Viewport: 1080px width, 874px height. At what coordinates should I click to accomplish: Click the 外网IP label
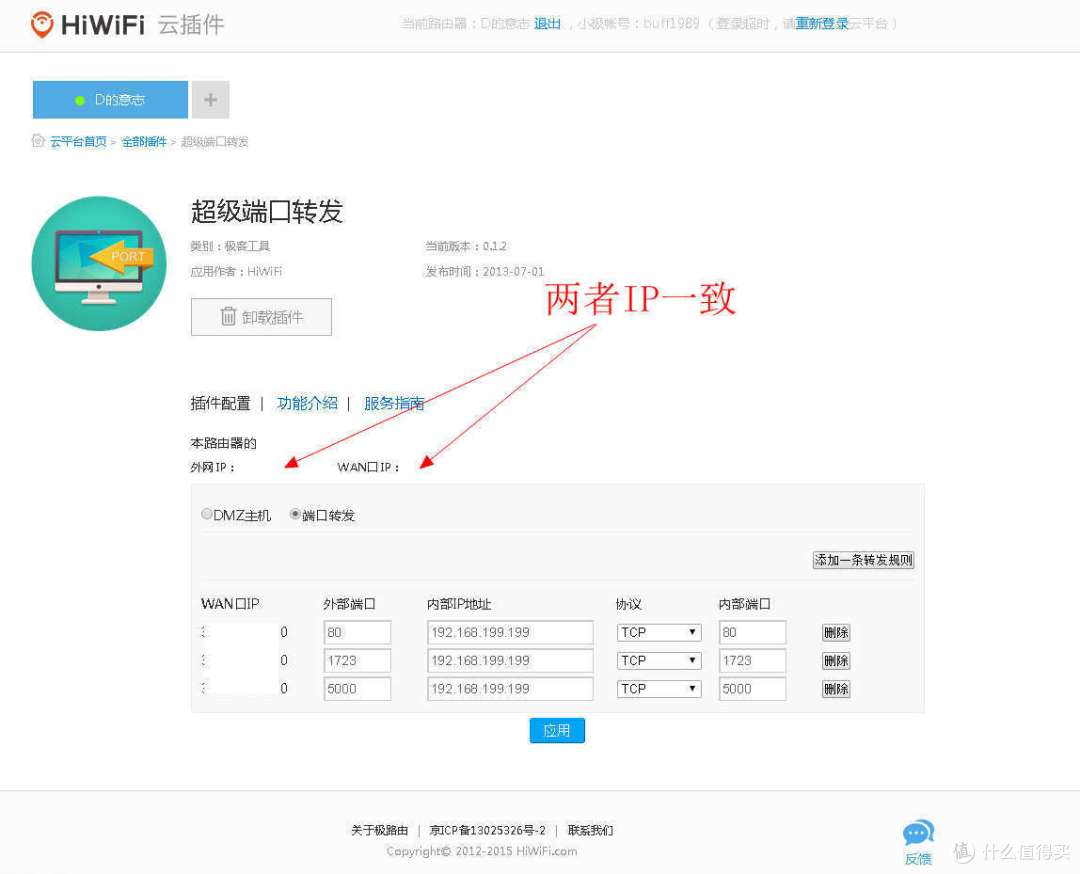pyautogui.click(x=212, y=467)
